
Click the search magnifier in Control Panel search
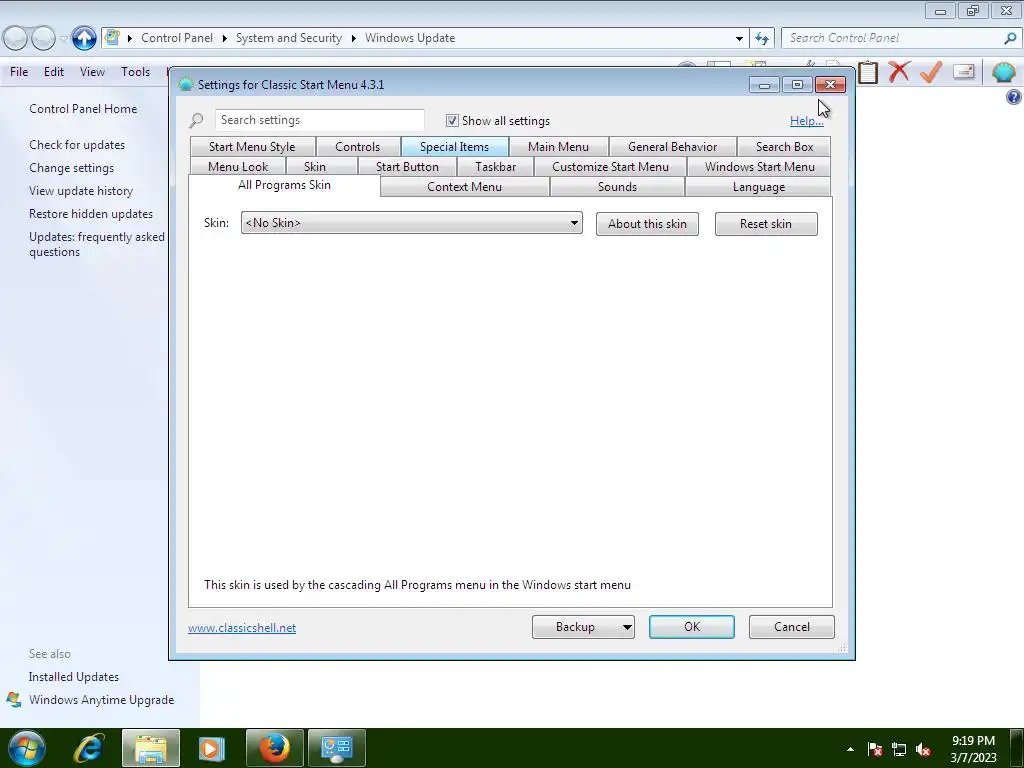1010,38
